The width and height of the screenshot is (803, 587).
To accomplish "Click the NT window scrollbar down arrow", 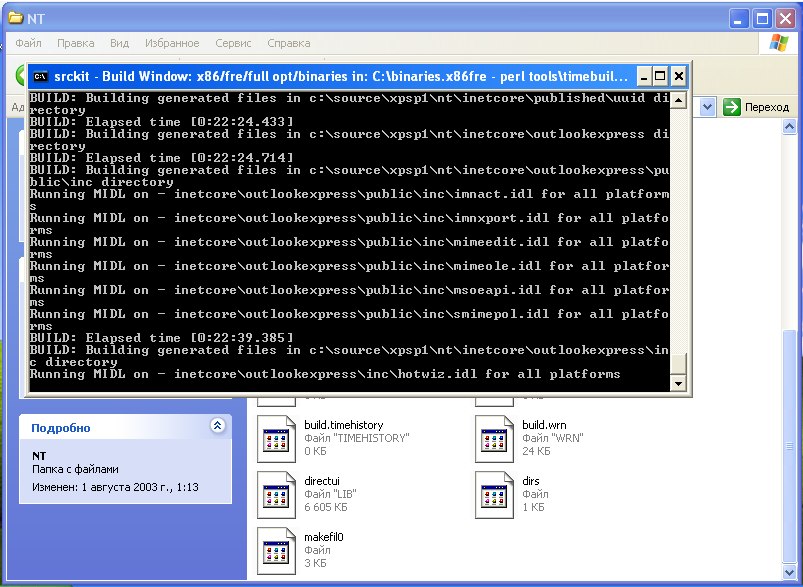I will (789, 572).
